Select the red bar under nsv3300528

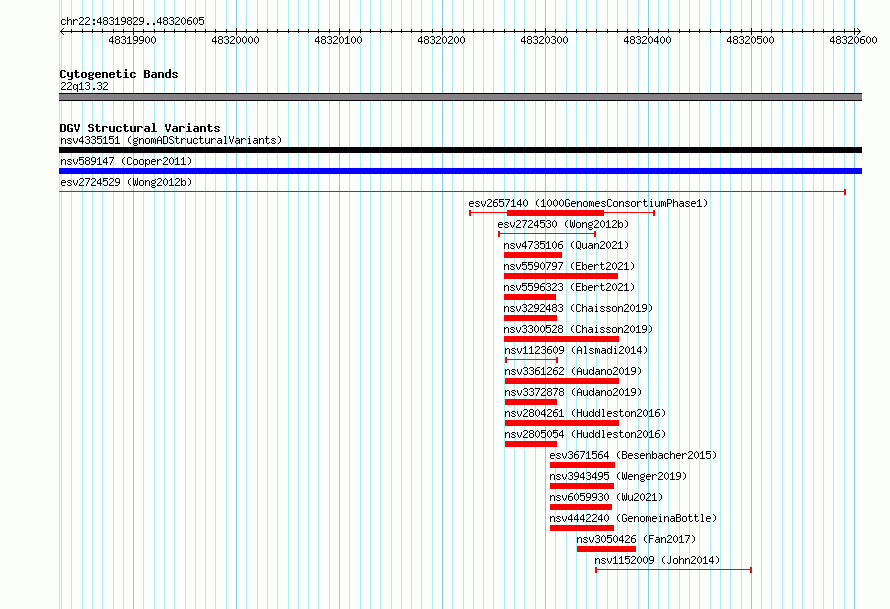click(x=561, y=339)
